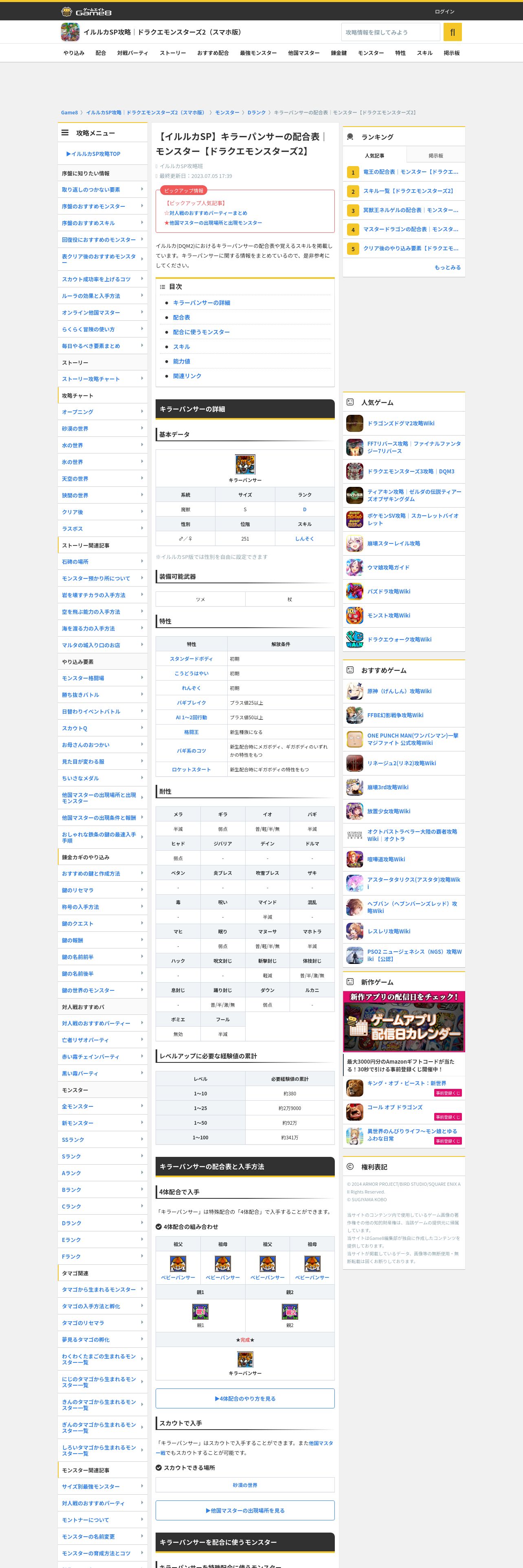Open 崩壊スターレイル攻略 game icon
Image resolution: width=523 pixels, height=1568 pixels.
pos(354,543)
